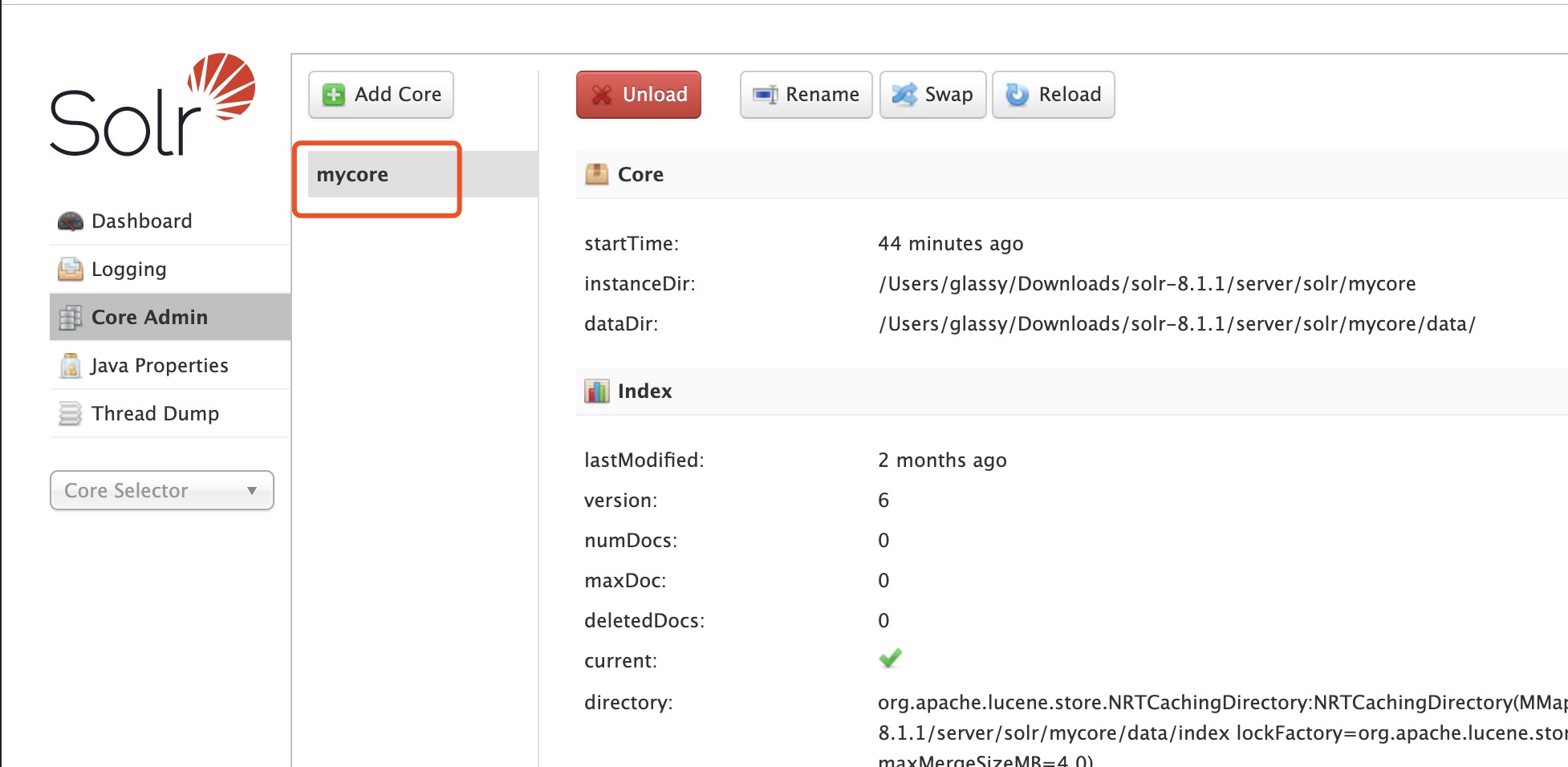Screen dimensions: 1568x767
Task: Unload the mycore core
Action: click(x=639, y=95)
